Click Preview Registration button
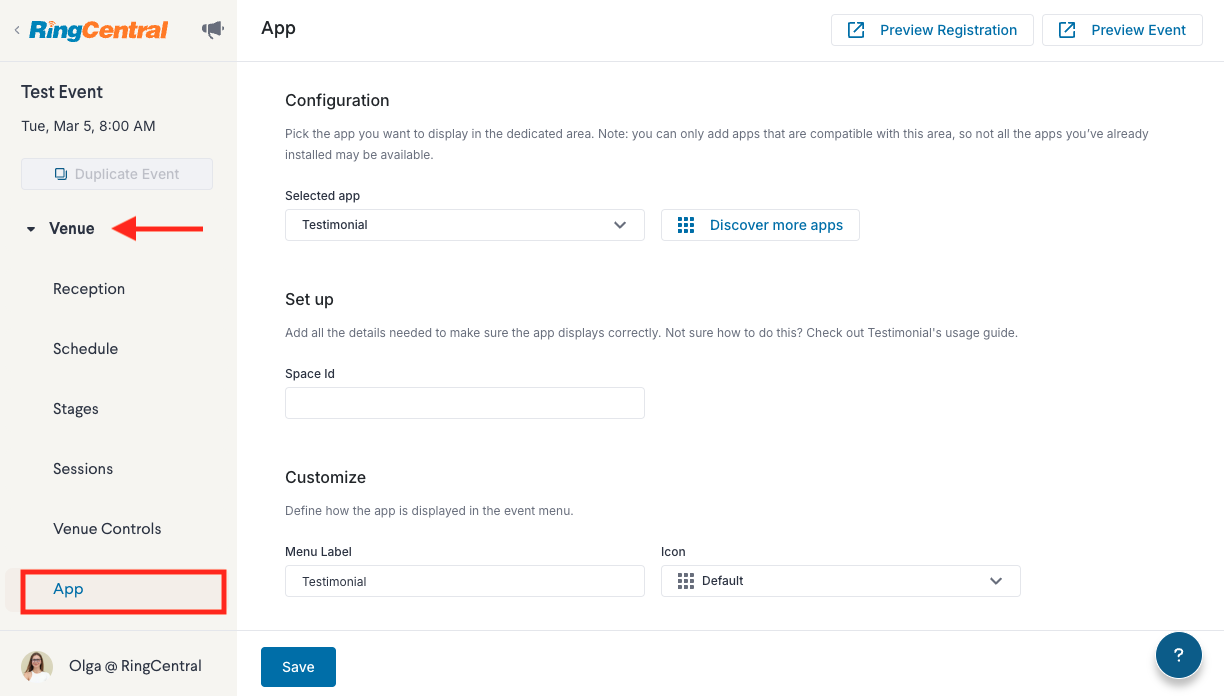The height and width of the screenshot is (696, 1224). (932, 30)
